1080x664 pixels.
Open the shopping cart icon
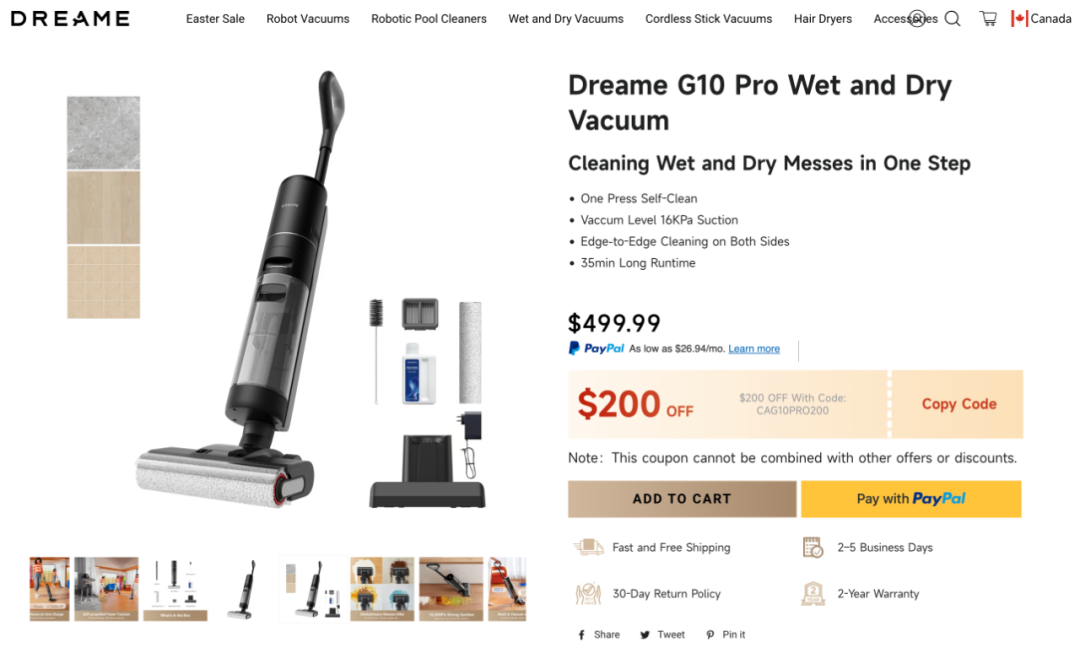tap(988, 19)
